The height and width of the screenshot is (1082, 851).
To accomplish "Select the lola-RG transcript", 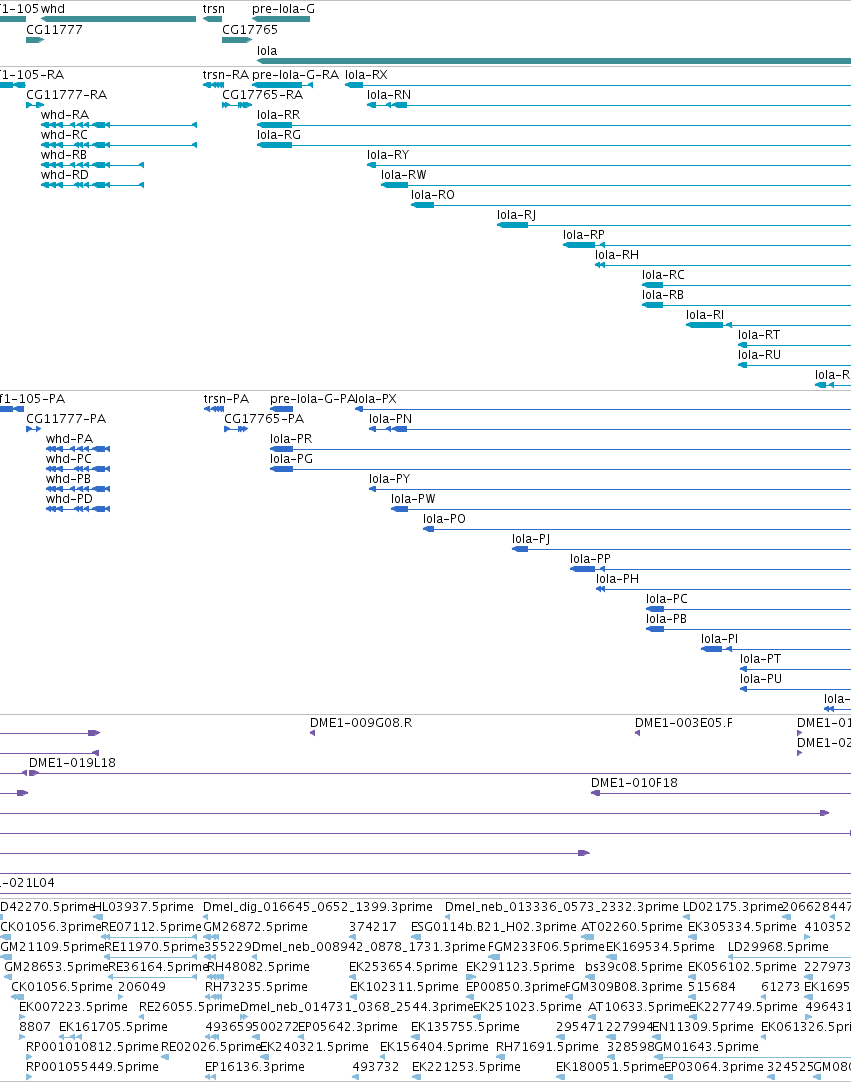I will click(554, 145).
